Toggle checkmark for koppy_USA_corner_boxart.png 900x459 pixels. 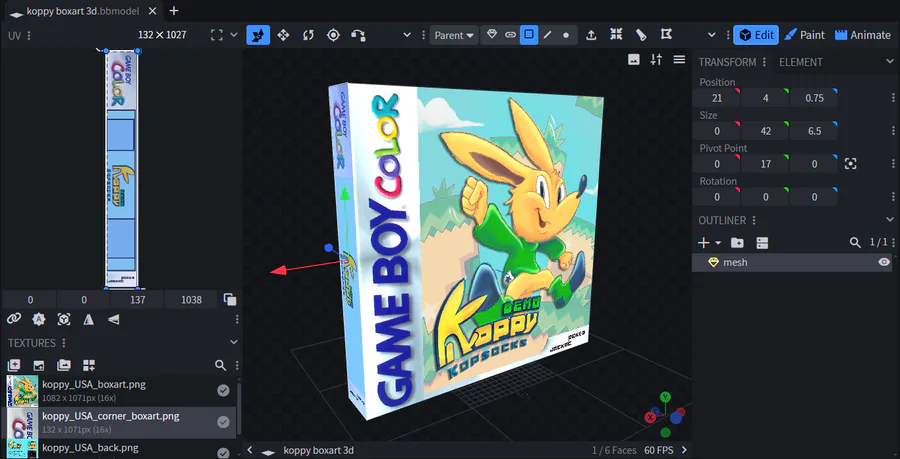(223, 422)
